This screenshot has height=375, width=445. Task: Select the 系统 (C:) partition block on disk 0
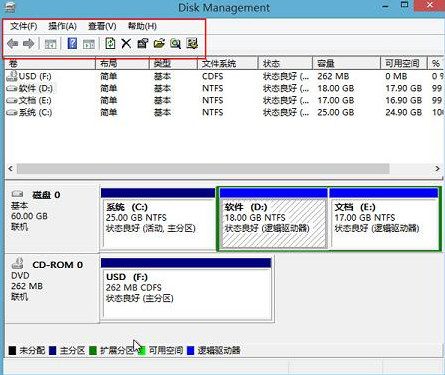pyautogui.click(x=158, y=219)
